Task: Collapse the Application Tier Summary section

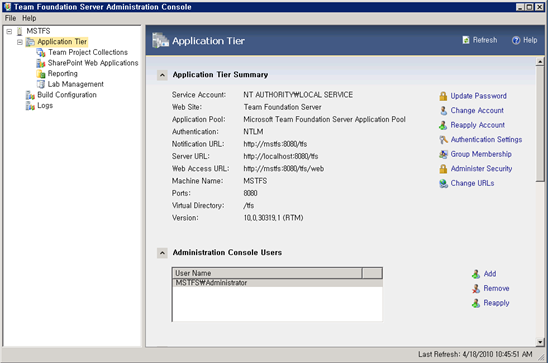Action: pos(162,75)
